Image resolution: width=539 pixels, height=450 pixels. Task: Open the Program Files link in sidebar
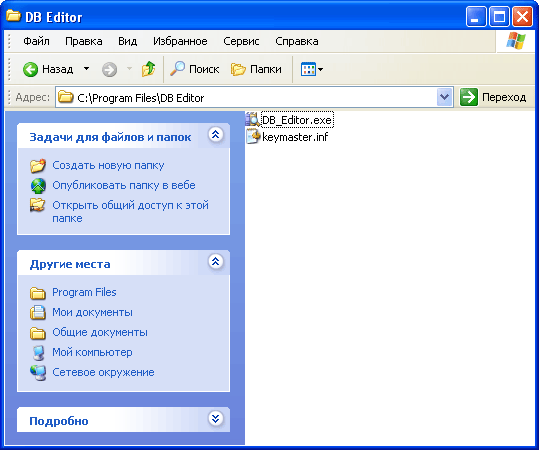pyautogui.click(x=84, y=292)
